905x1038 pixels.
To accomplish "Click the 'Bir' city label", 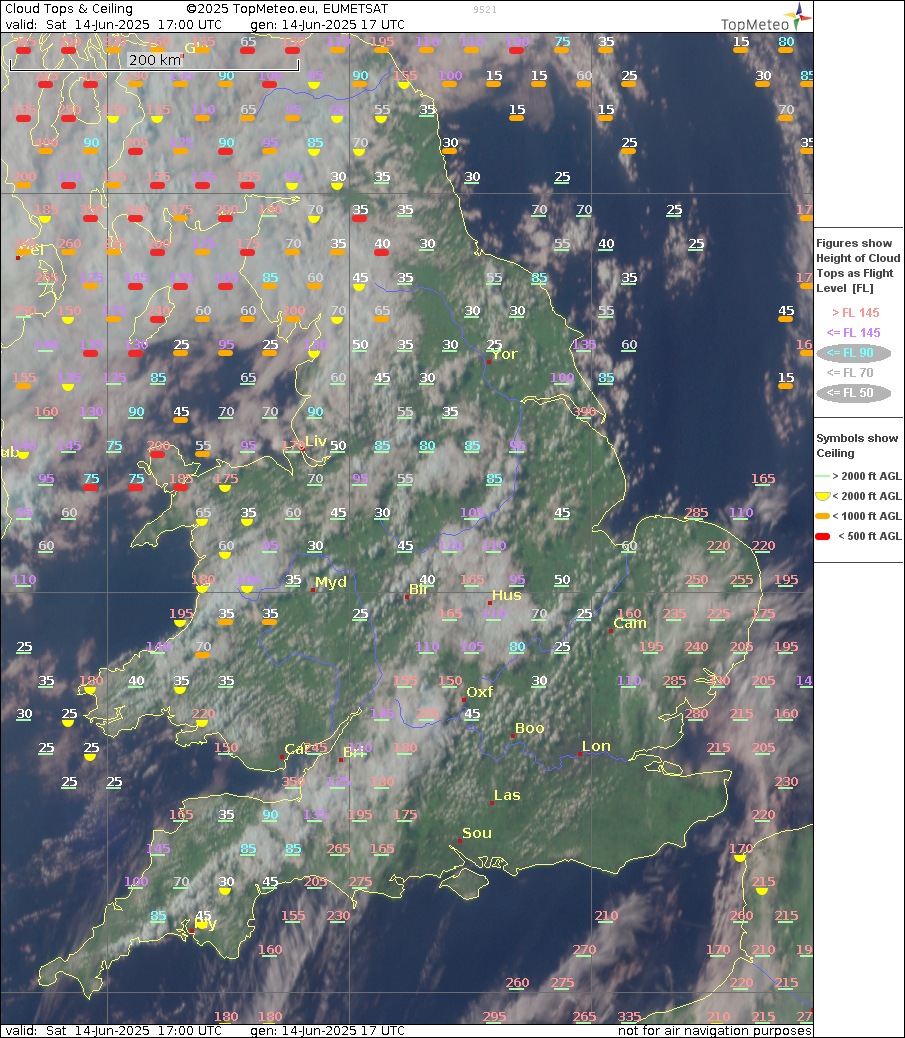I will pyautogui.click(x=418, y=589).
